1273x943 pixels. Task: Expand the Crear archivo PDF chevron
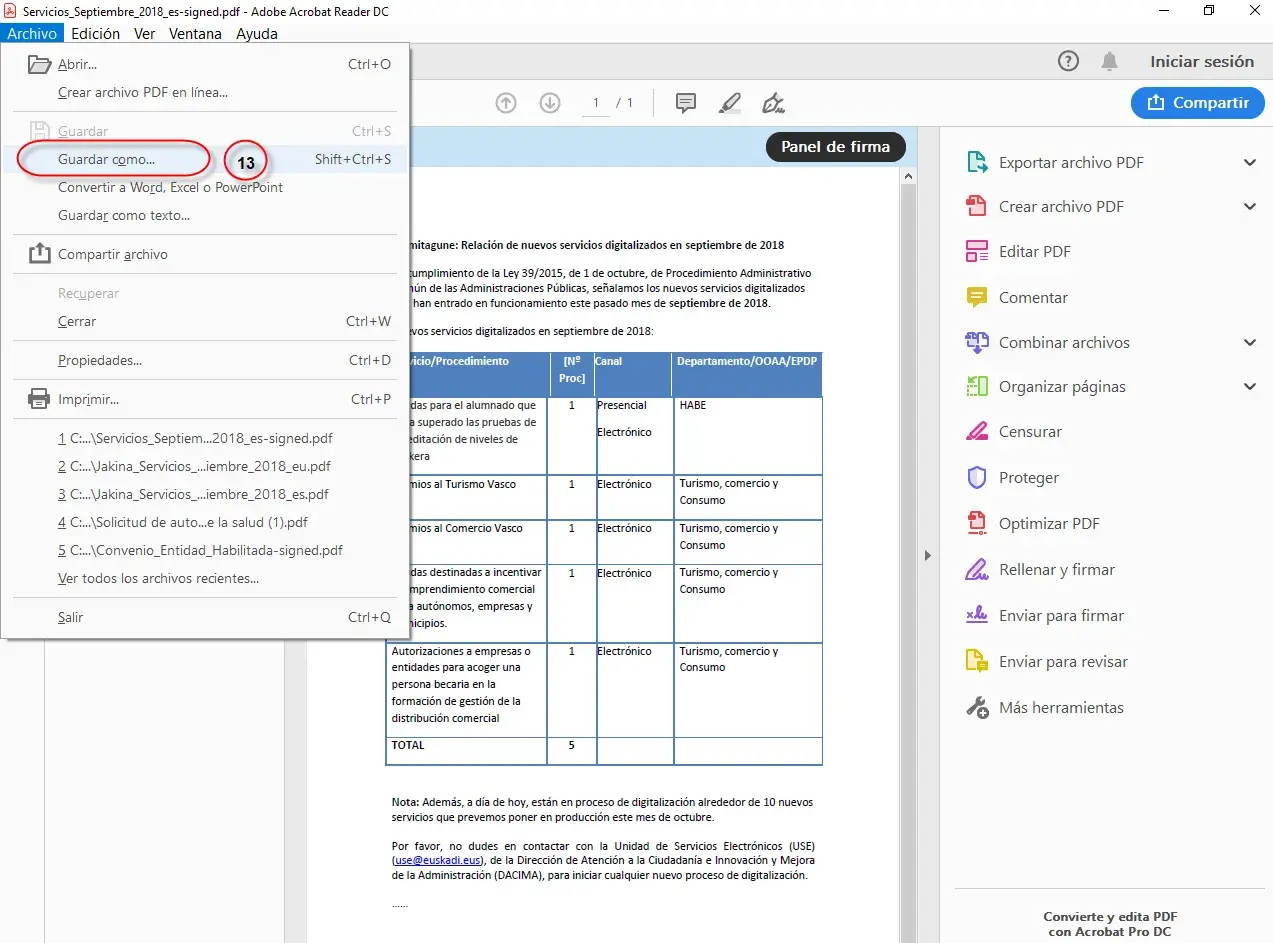coord(1249,207)
